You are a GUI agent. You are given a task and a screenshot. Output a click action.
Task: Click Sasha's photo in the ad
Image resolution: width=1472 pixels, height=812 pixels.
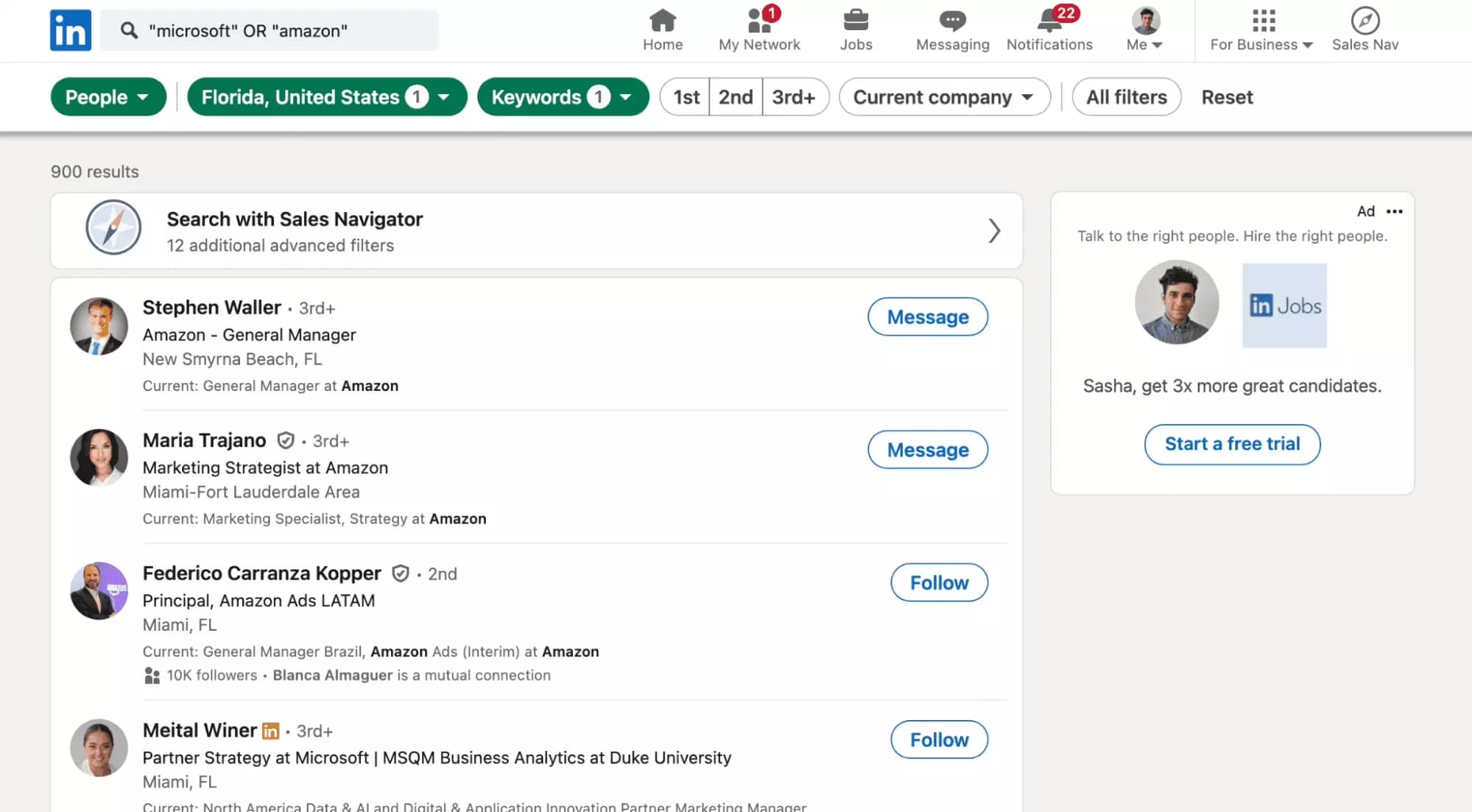(x=1177, y=302)
